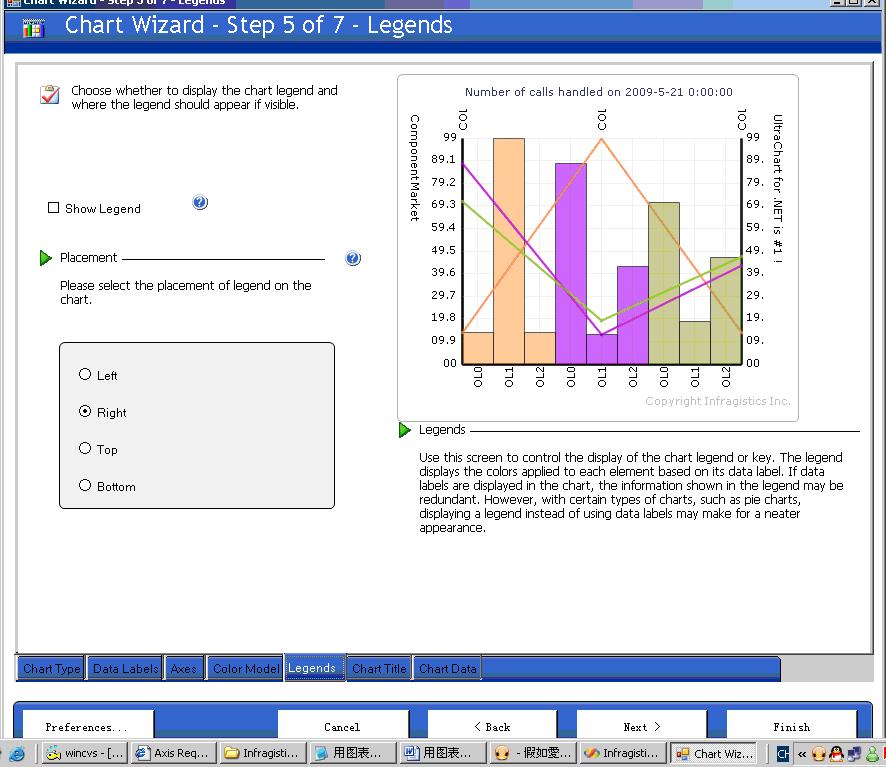Select the Left placement radio button

85,374
